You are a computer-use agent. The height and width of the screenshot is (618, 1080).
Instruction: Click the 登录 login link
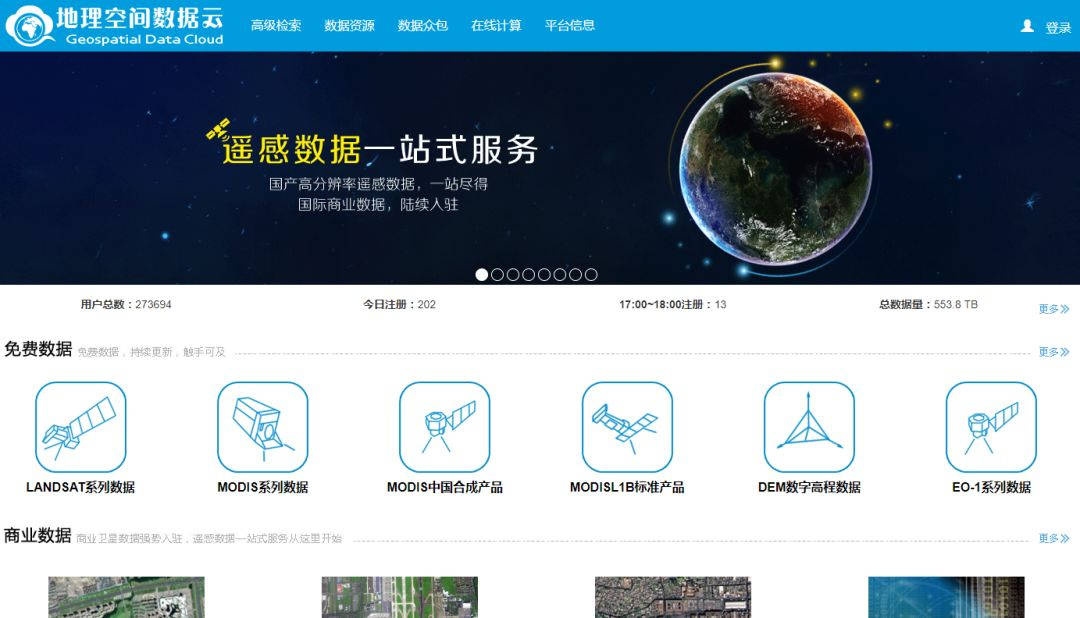tap(1058, 28)
